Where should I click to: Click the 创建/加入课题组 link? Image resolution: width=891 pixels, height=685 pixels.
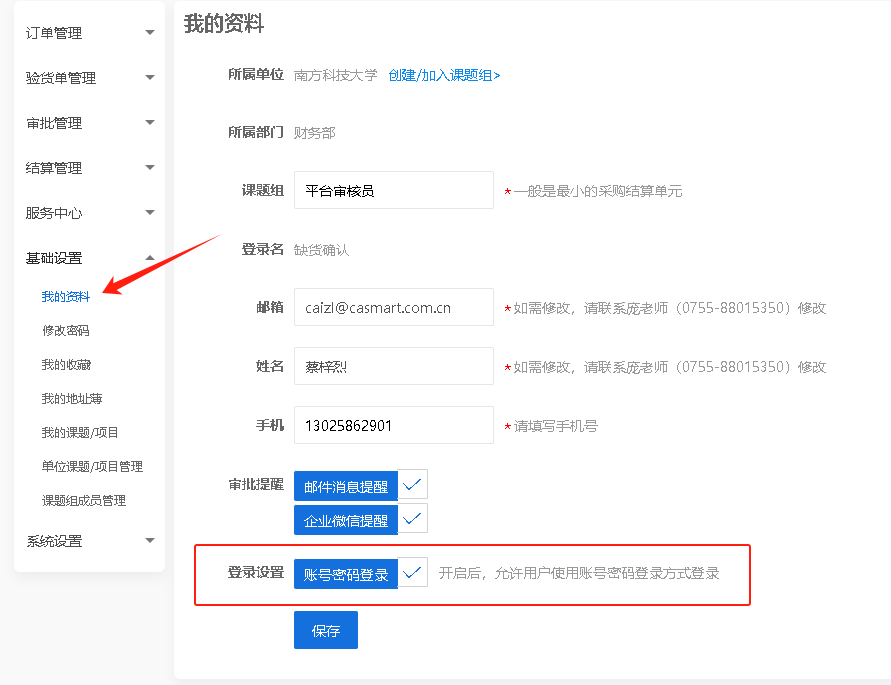(x=444, y=75)
